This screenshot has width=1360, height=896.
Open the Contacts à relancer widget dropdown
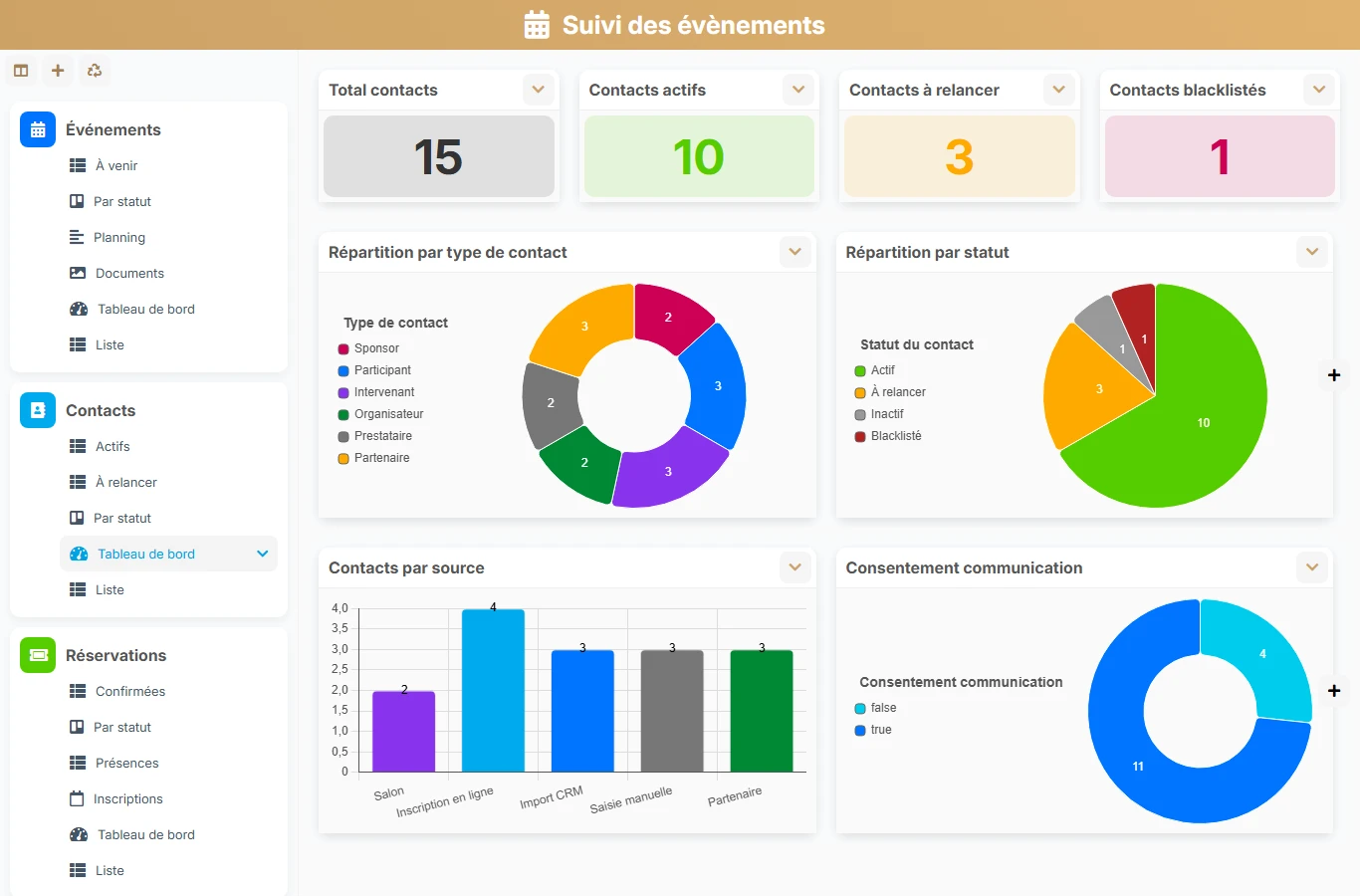(1059, 90)
